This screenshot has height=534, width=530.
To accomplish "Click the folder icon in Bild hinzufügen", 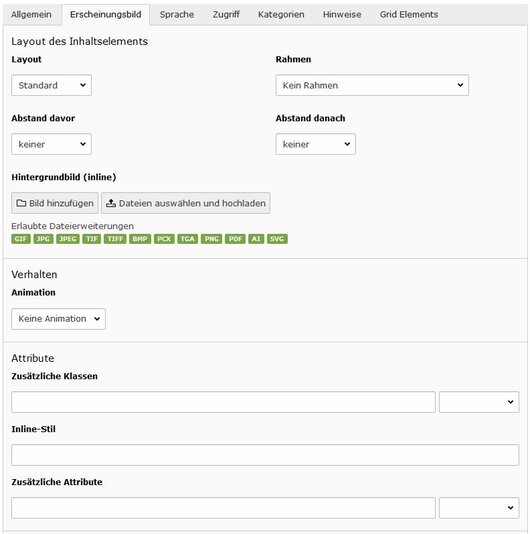I will [x=21, y=203].
